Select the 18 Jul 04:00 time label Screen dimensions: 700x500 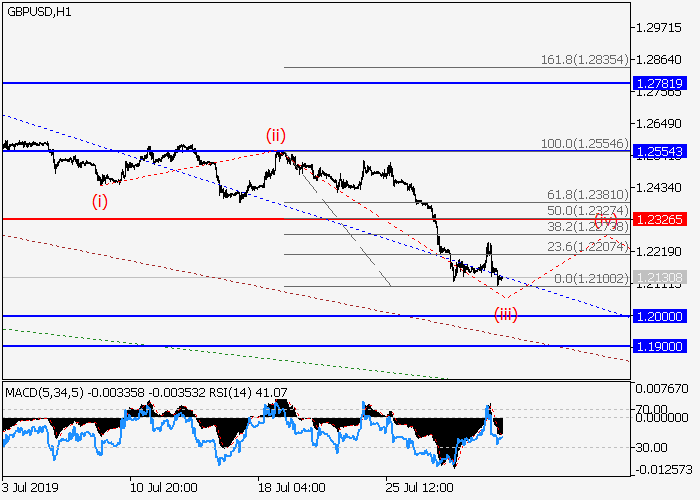(x=290, y=489)
